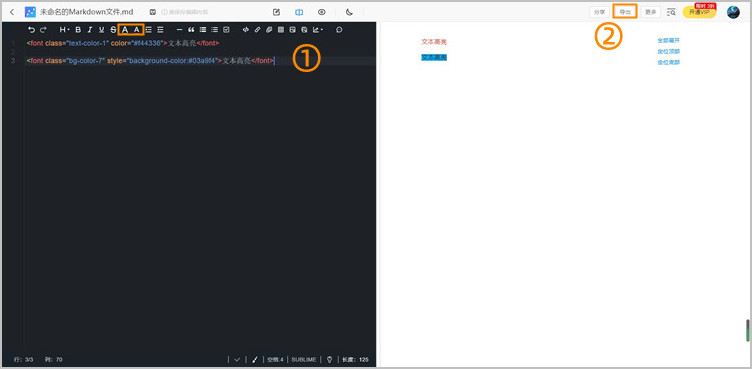Open the text color A tool
The image size is (752, 369).
(x=125, y=30)
